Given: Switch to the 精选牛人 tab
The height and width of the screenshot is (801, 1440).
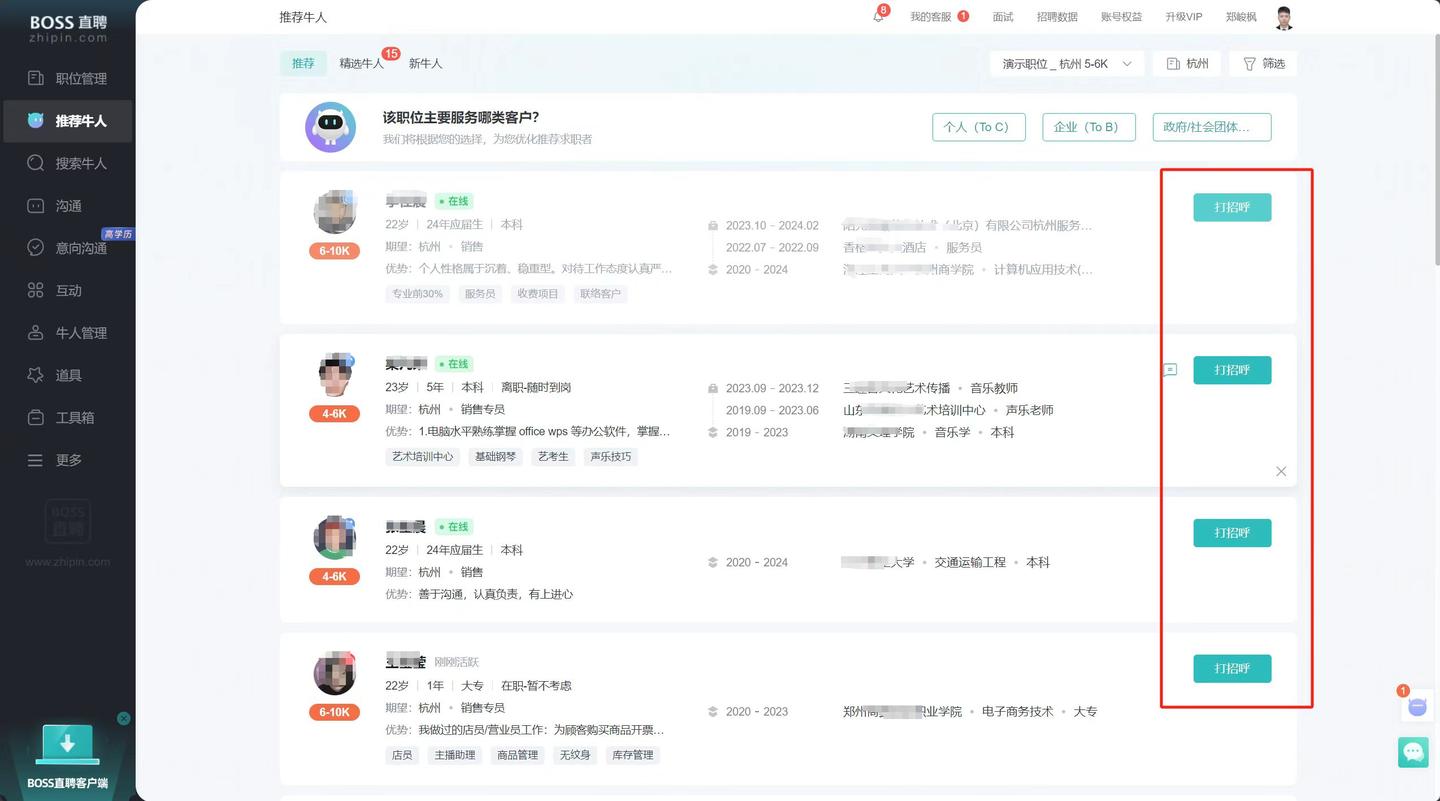Looking at the screenshot, I should (x=361, y=63).
